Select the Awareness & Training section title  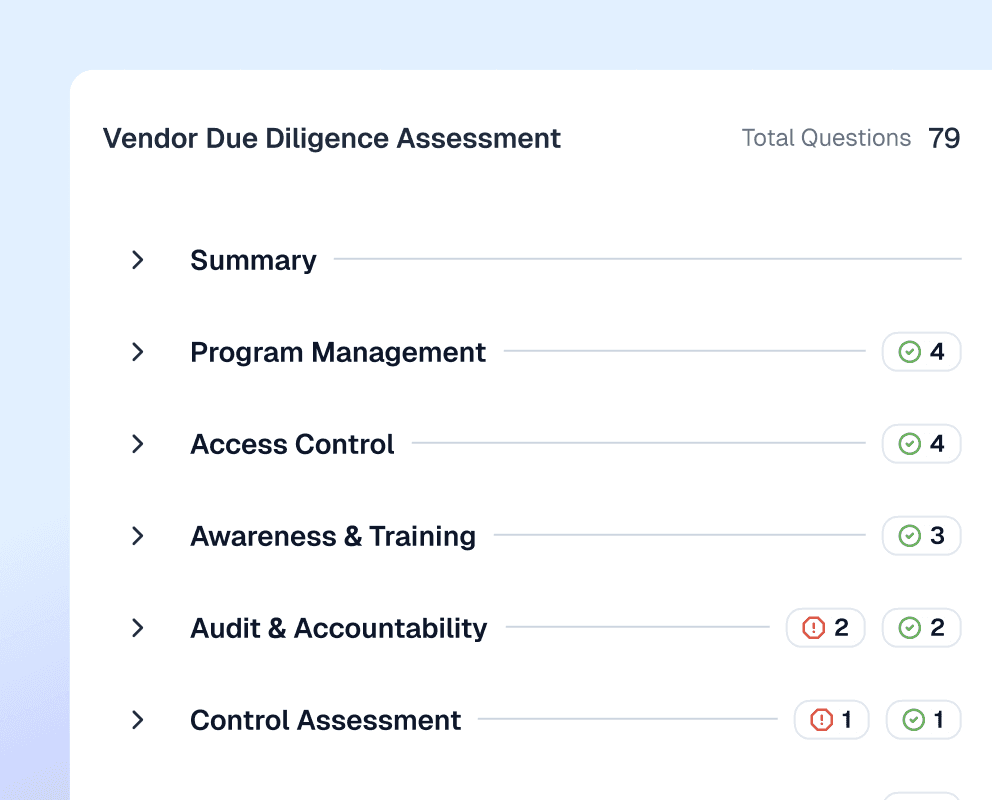pyautogui.click(x=333, y=536)
